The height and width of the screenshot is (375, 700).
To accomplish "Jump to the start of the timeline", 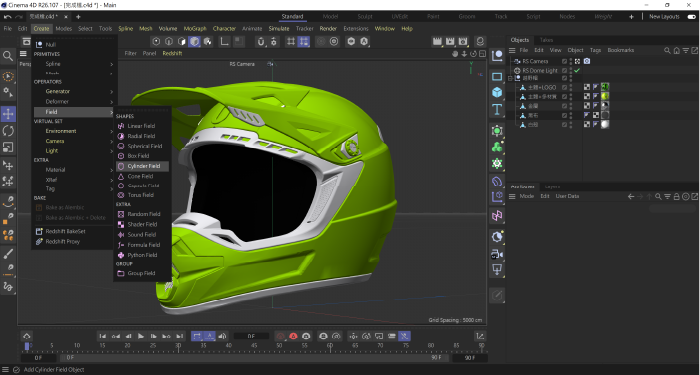I will [102, 336].
